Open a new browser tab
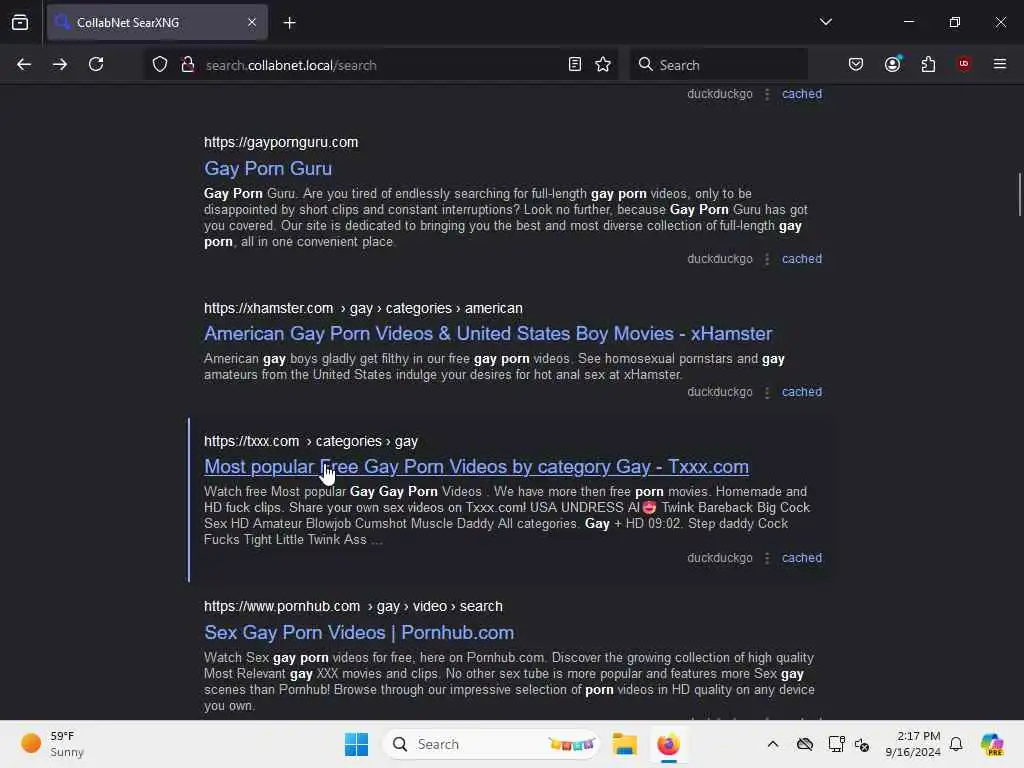The width and height of the screenshot is (1024, 768). [x=289, y=23]
